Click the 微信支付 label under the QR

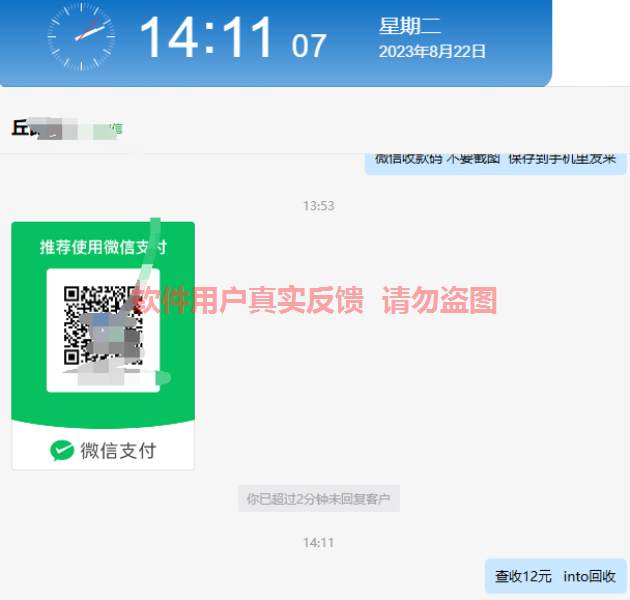[118, 451]
